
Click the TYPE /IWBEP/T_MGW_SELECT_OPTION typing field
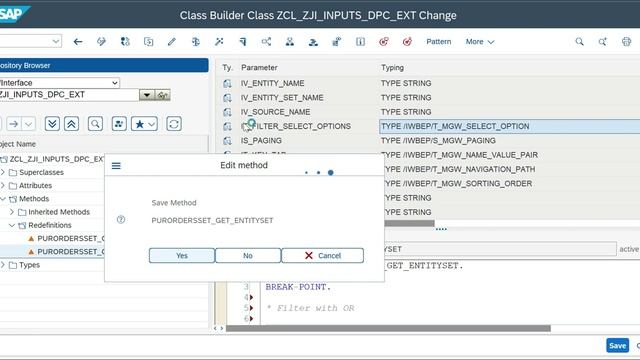click(509, 126)
